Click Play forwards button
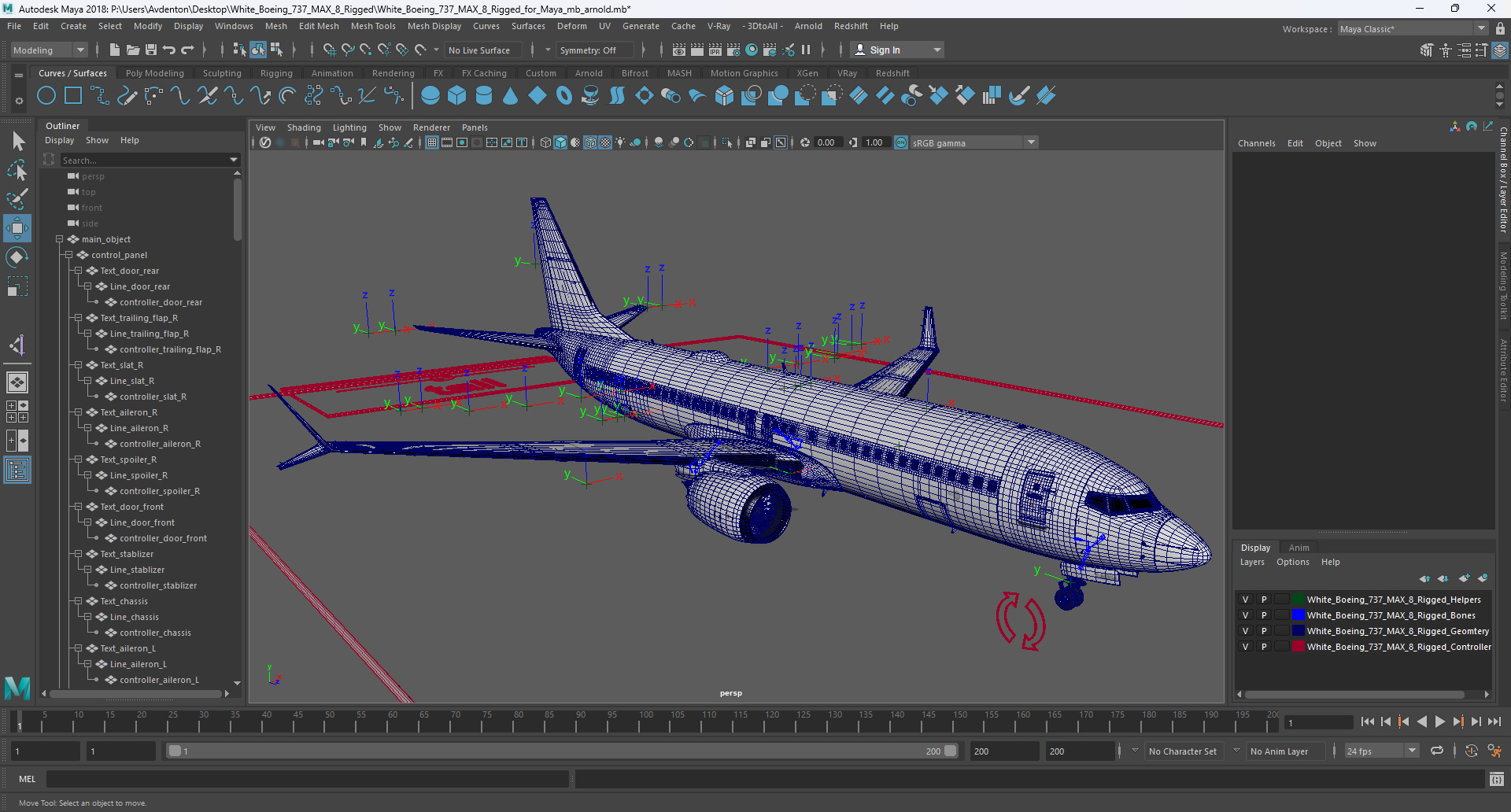 pos(1440,721)
